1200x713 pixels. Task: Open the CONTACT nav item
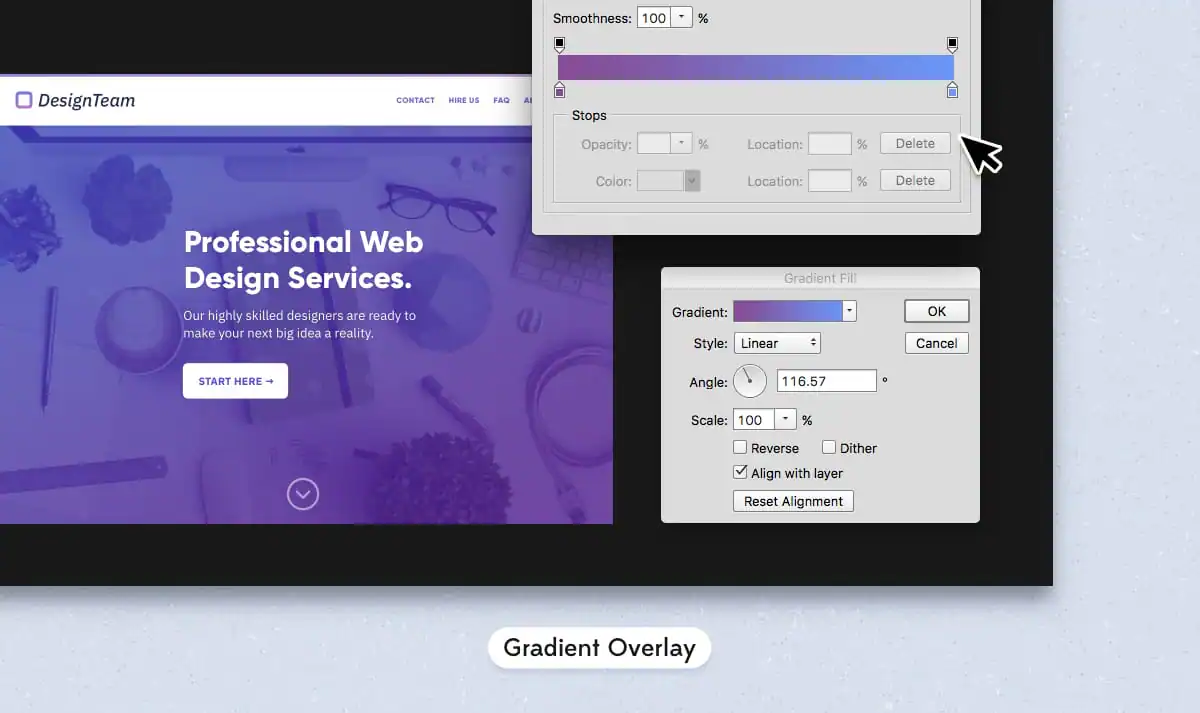tap(415, 100)
